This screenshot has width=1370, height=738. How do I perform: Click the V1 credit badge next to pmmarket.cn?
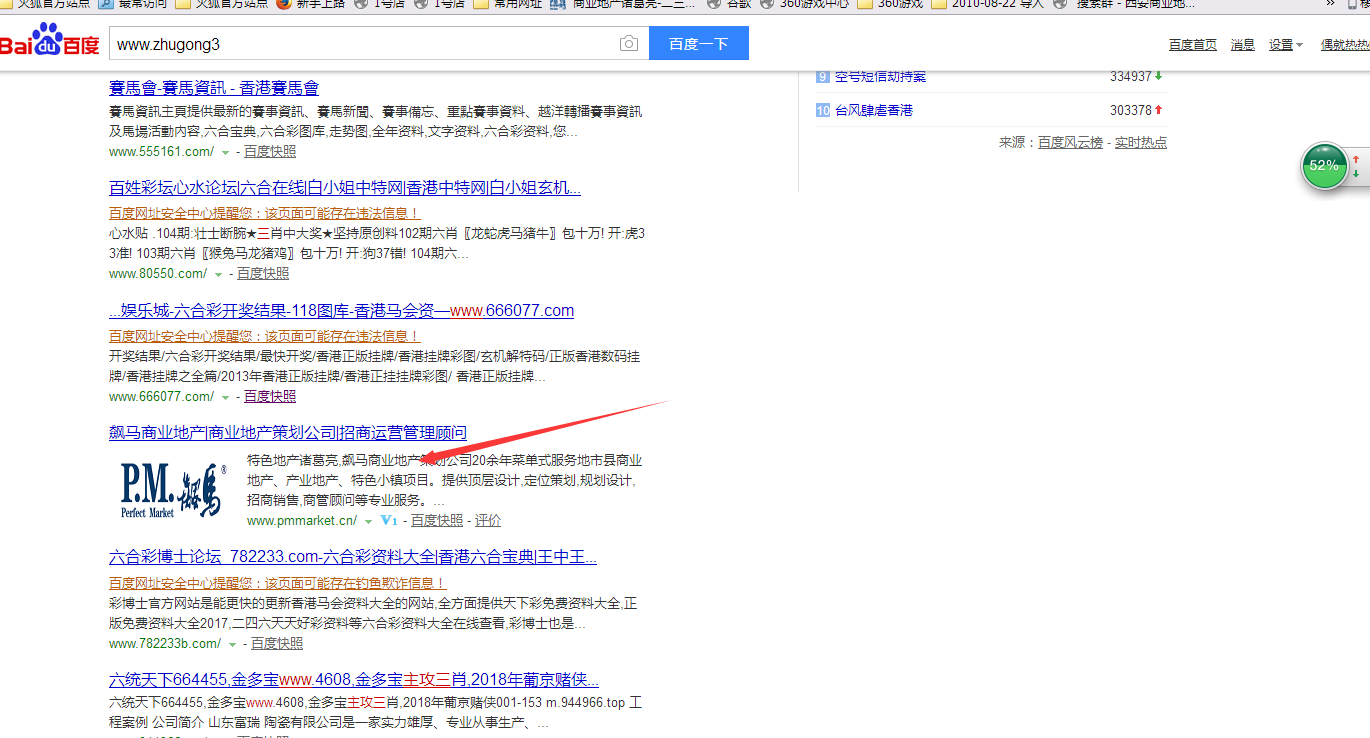point(389,521)
